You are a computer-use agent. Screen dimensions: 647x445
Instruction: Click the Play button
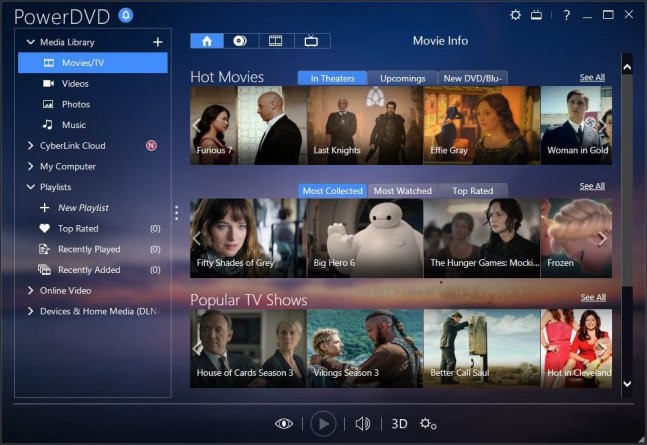point(323,424)
